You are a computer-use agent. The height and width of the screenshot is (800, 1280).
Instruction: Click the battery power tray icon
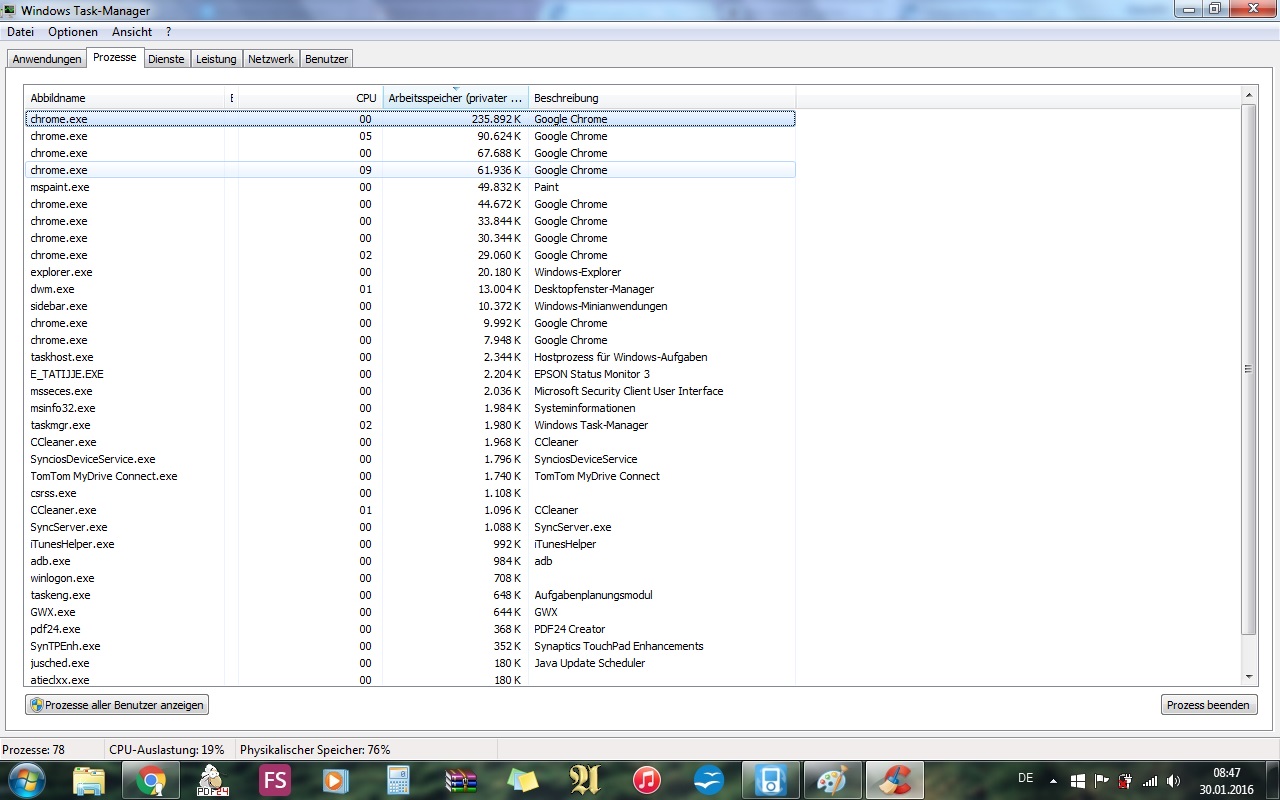click(1126, 781)
